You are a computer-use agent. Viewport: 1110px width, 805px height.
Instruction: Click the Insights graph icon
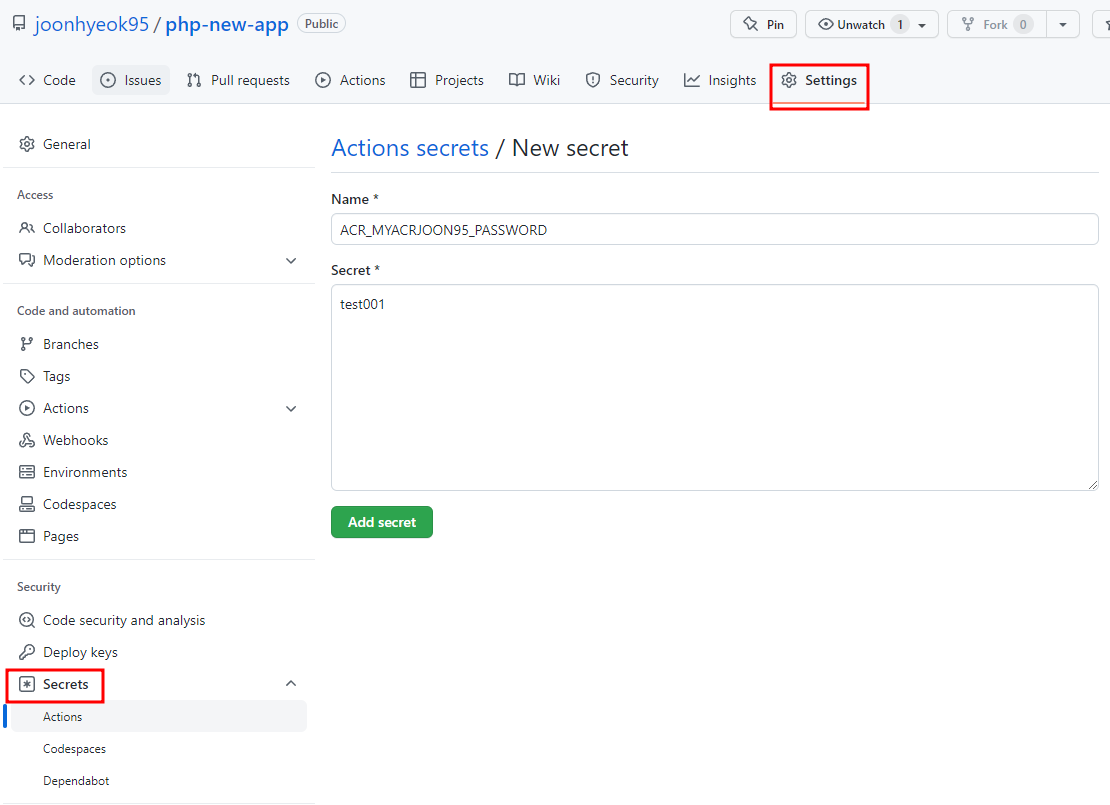point(692,80)
